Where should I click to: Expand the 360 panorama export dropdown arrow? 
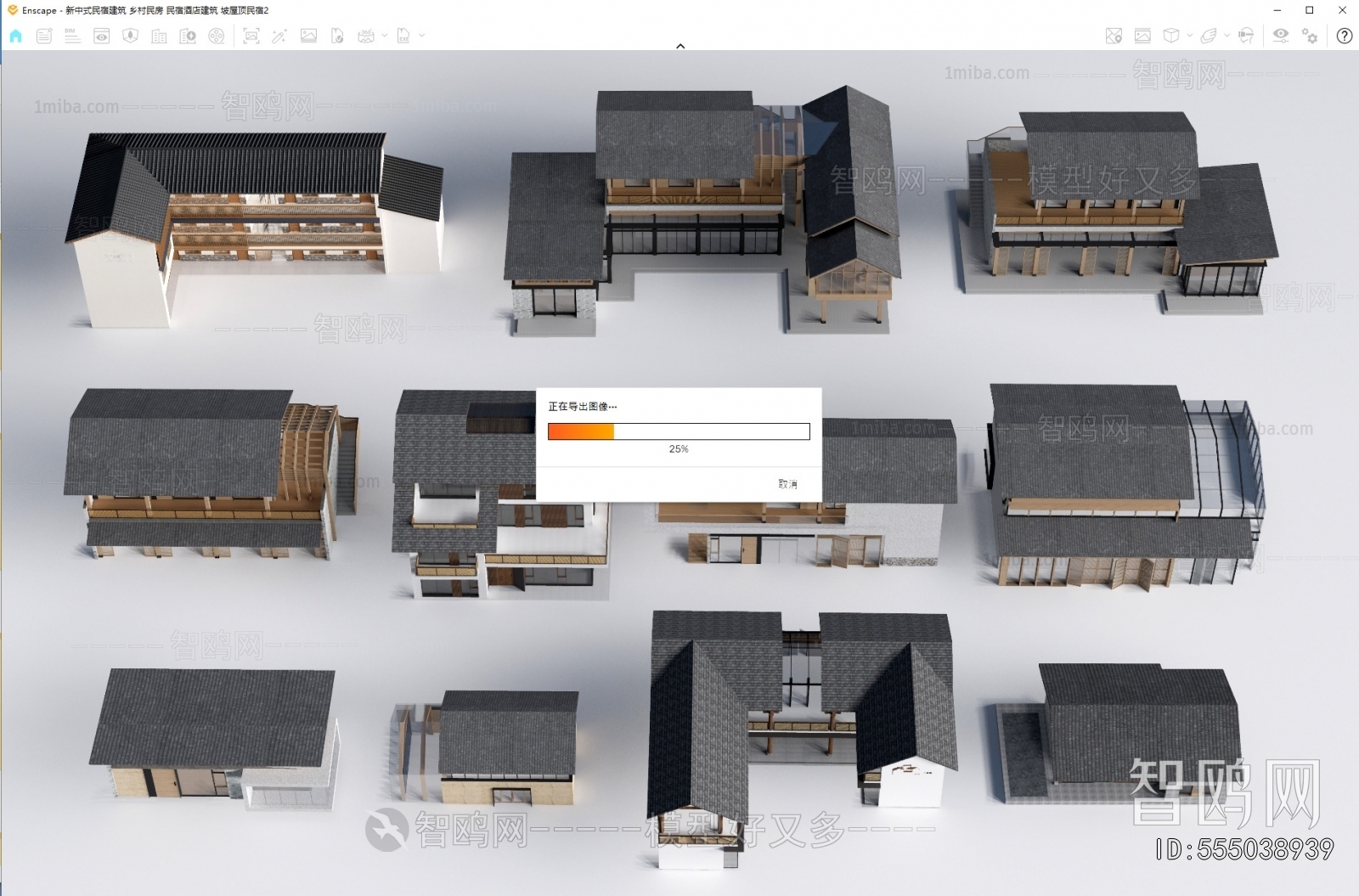[385, 36]
